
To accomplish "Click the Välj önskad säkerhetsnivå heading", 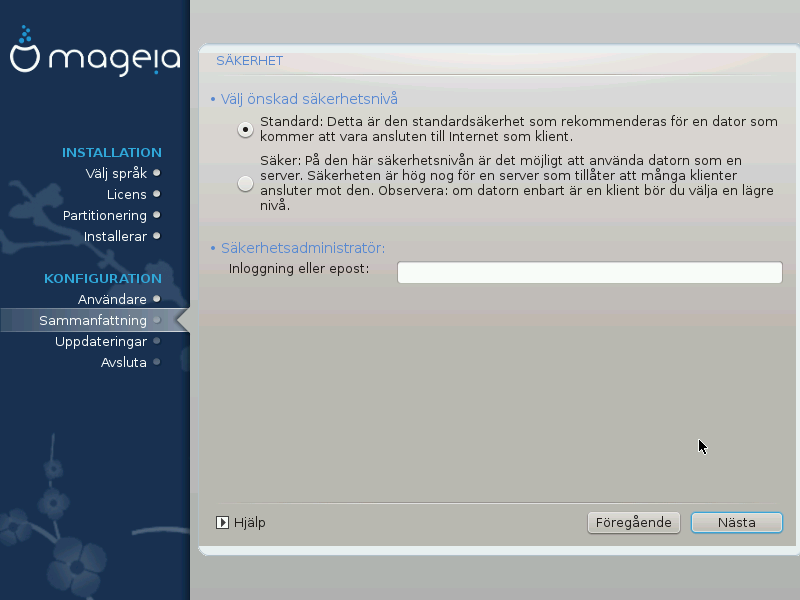I will pos(309,98).
